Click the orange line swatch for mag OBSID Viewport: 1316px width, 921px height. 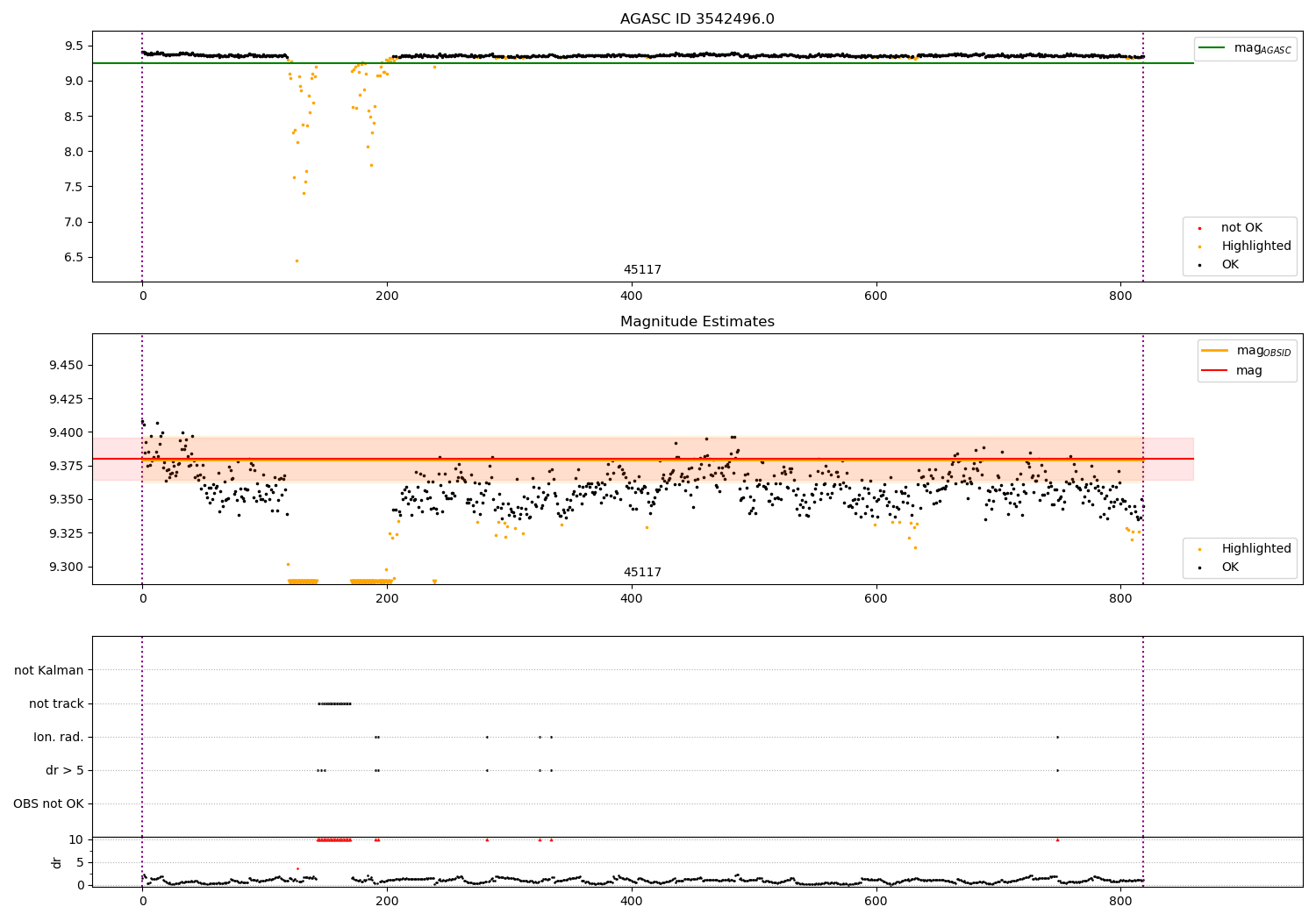point(1214,350)
